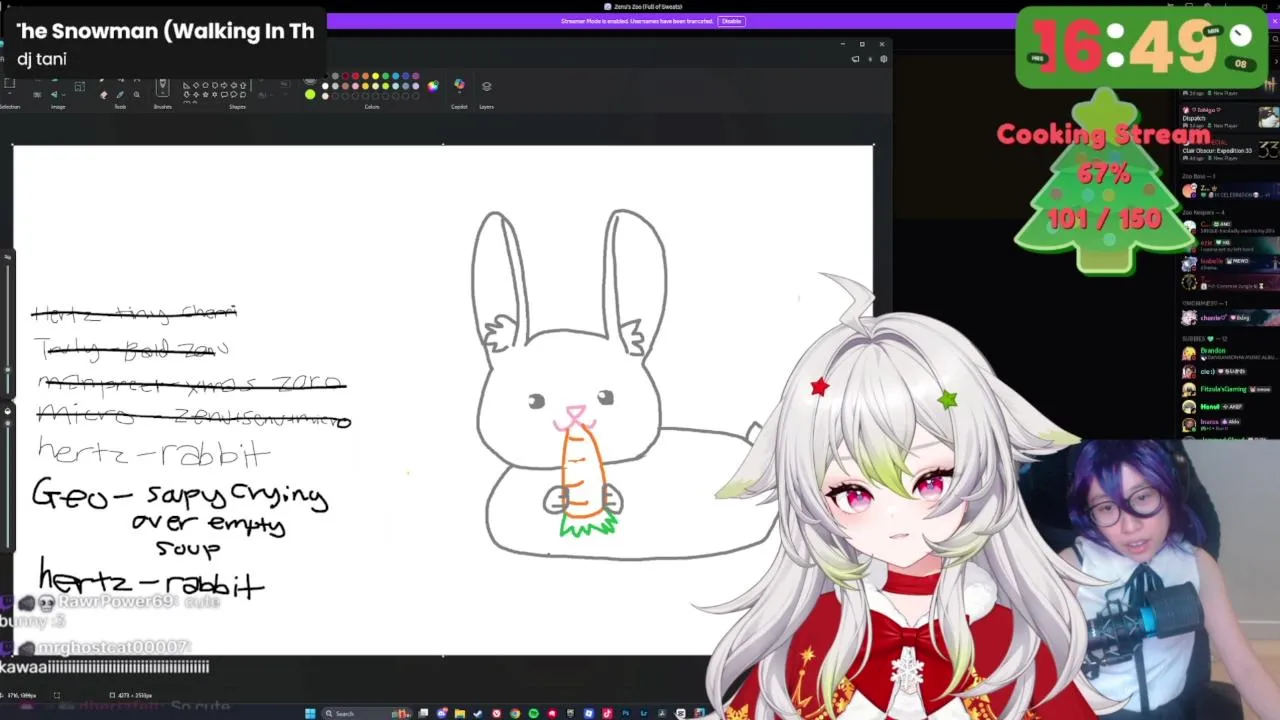Select the Magnifier zoom tool
The height and width of the screenshot is (720, 1280).
137,95
